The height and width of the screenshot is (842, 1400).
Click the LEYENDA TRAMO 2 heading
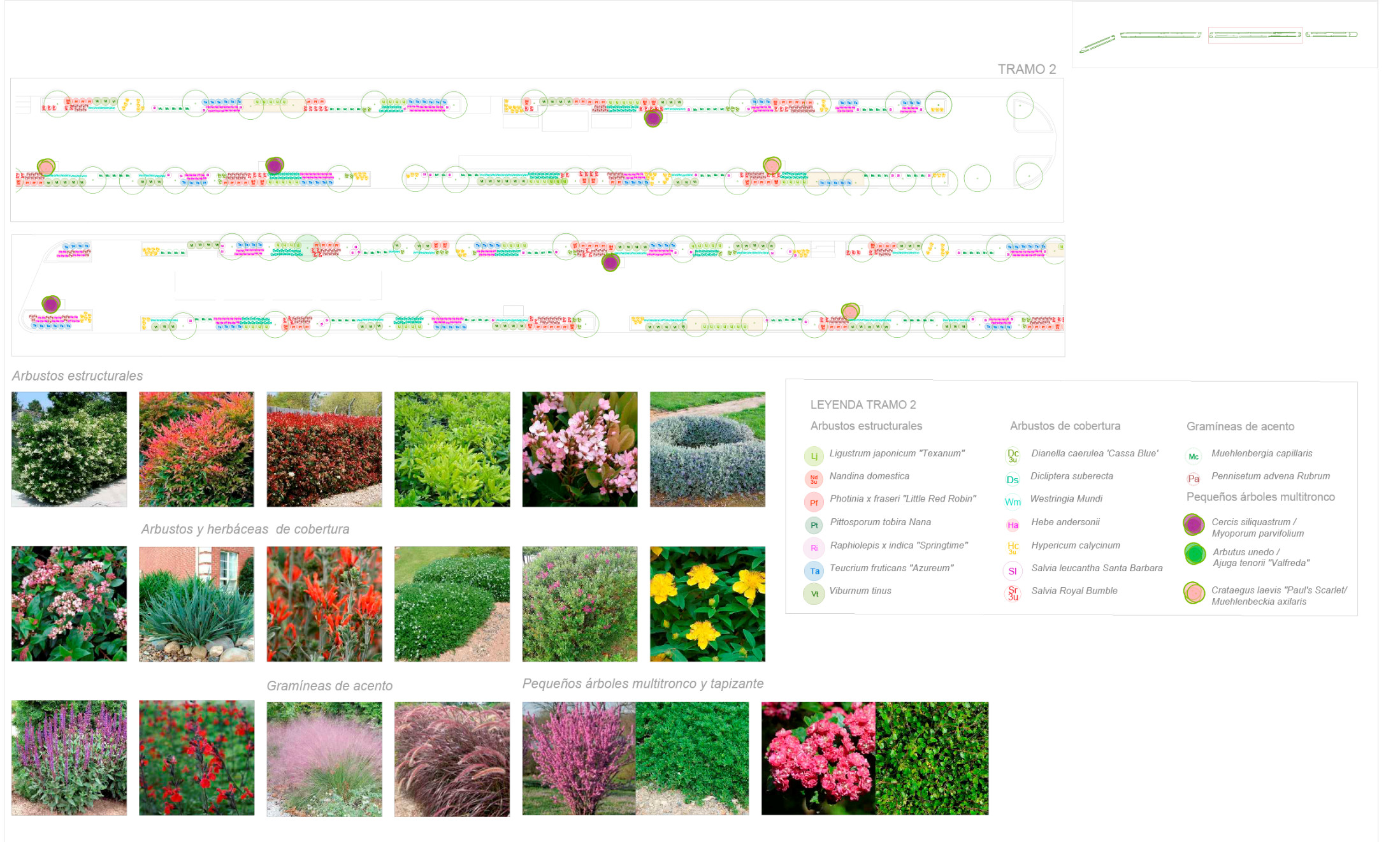[x=862, y=405]
